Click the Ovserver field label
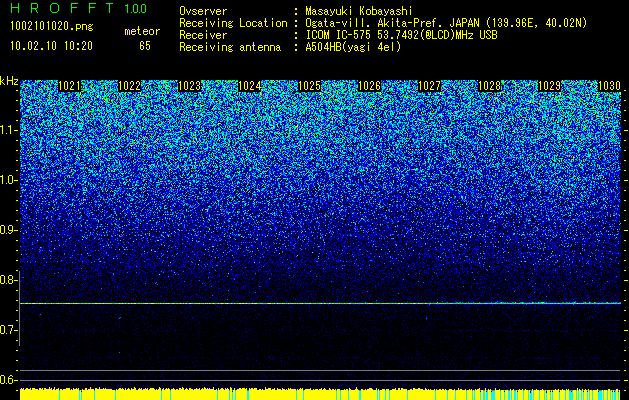Viewport: 629px width, 400px height. 203,11
